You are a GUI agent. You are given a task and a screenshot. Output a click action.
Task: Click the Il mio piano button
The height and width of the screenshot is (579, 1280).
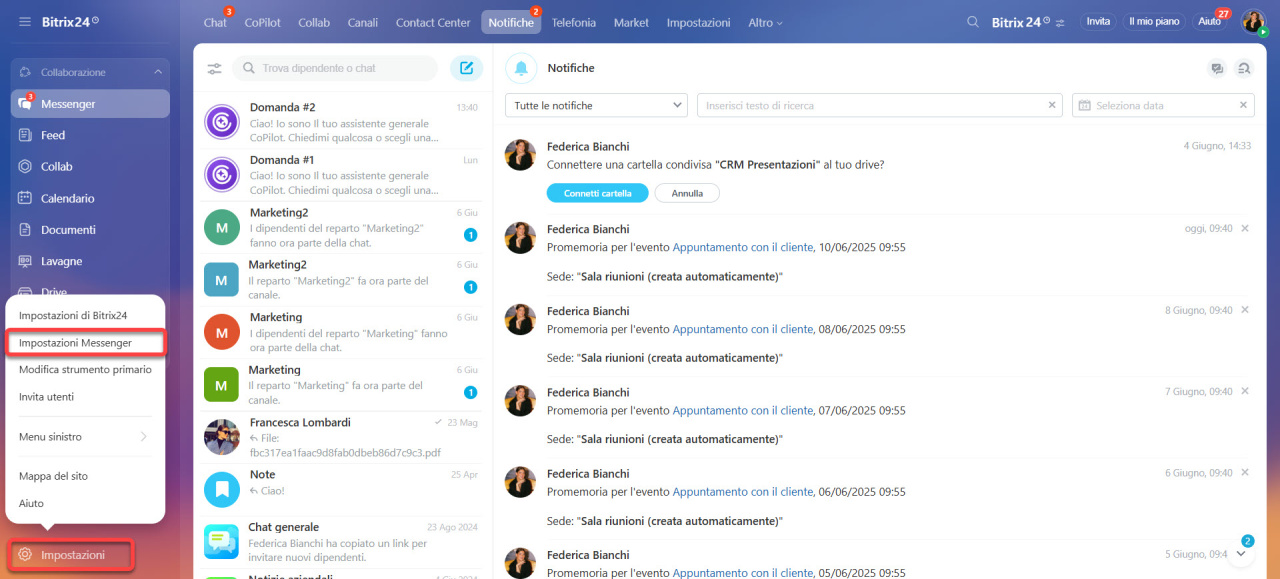click(1153, 21)
